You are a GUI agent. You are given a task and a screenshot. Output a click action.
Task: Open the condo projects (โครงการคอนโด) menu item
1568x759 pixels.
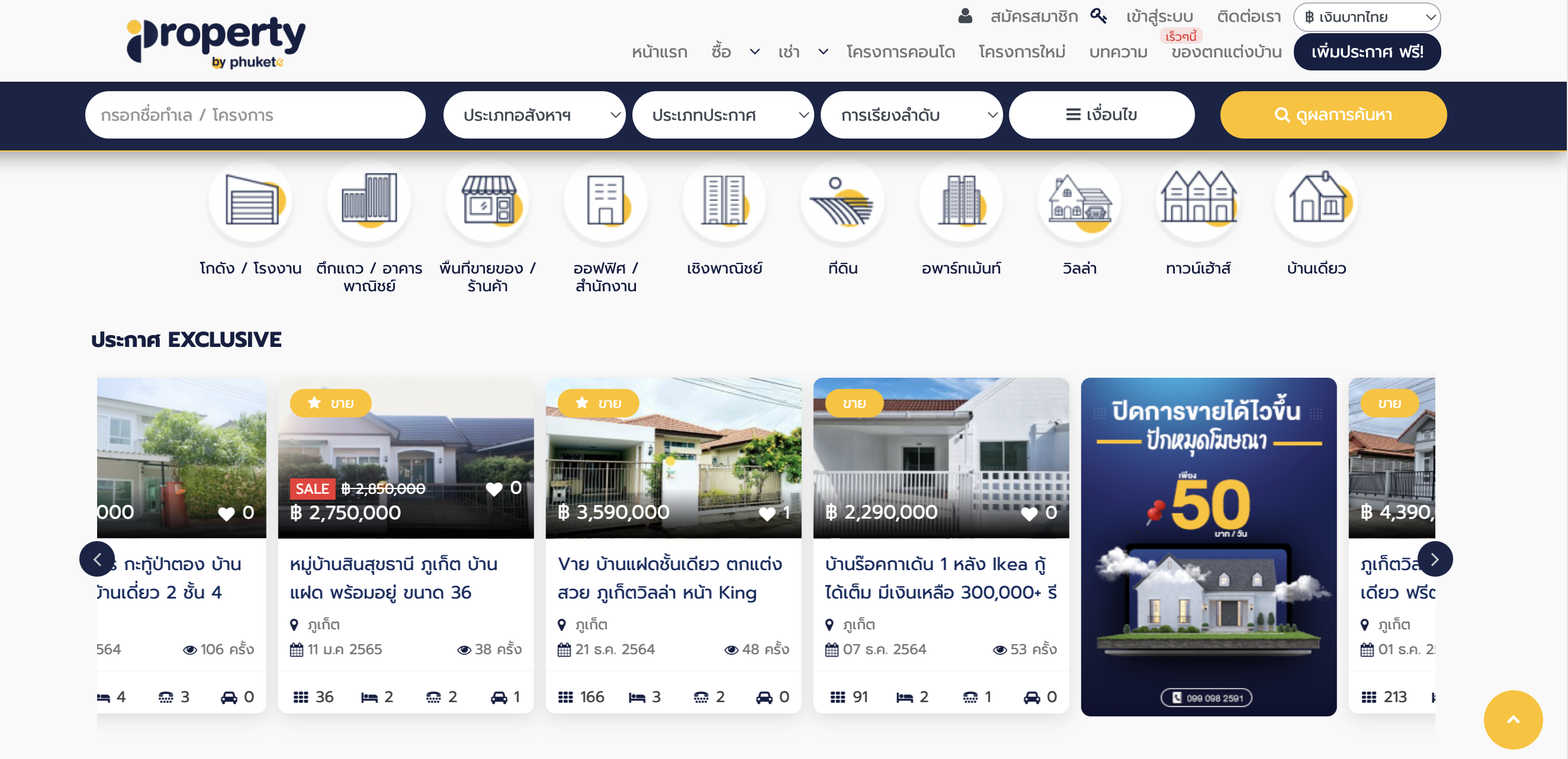[900, 52]
